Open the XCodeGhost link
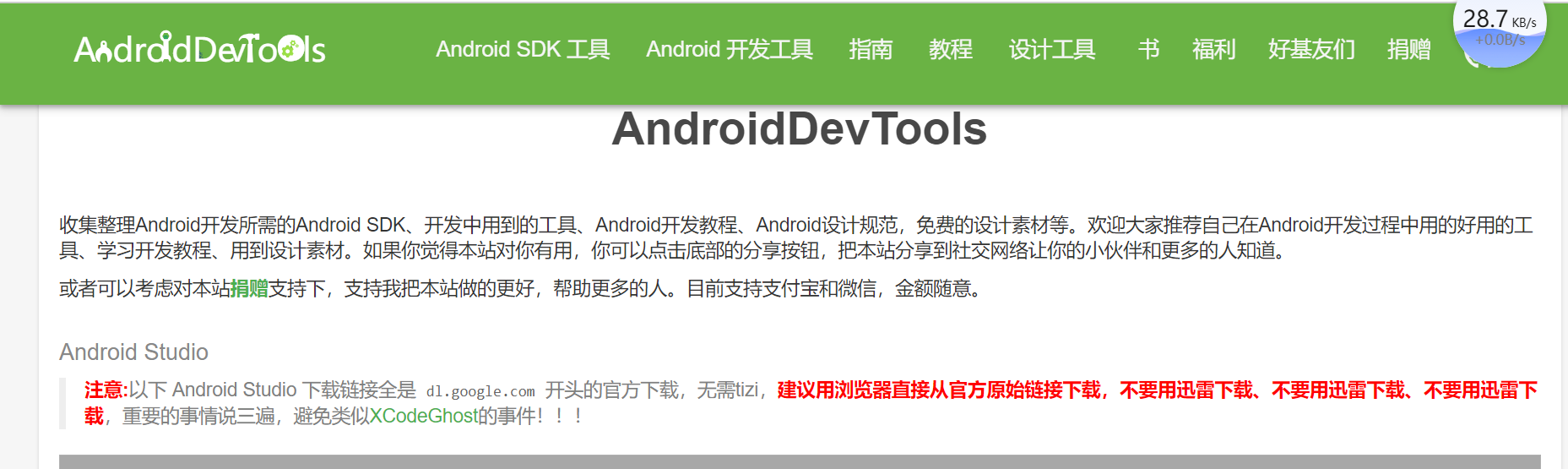The width and height of the screenshot is (1568, 469). coord(424,416)
